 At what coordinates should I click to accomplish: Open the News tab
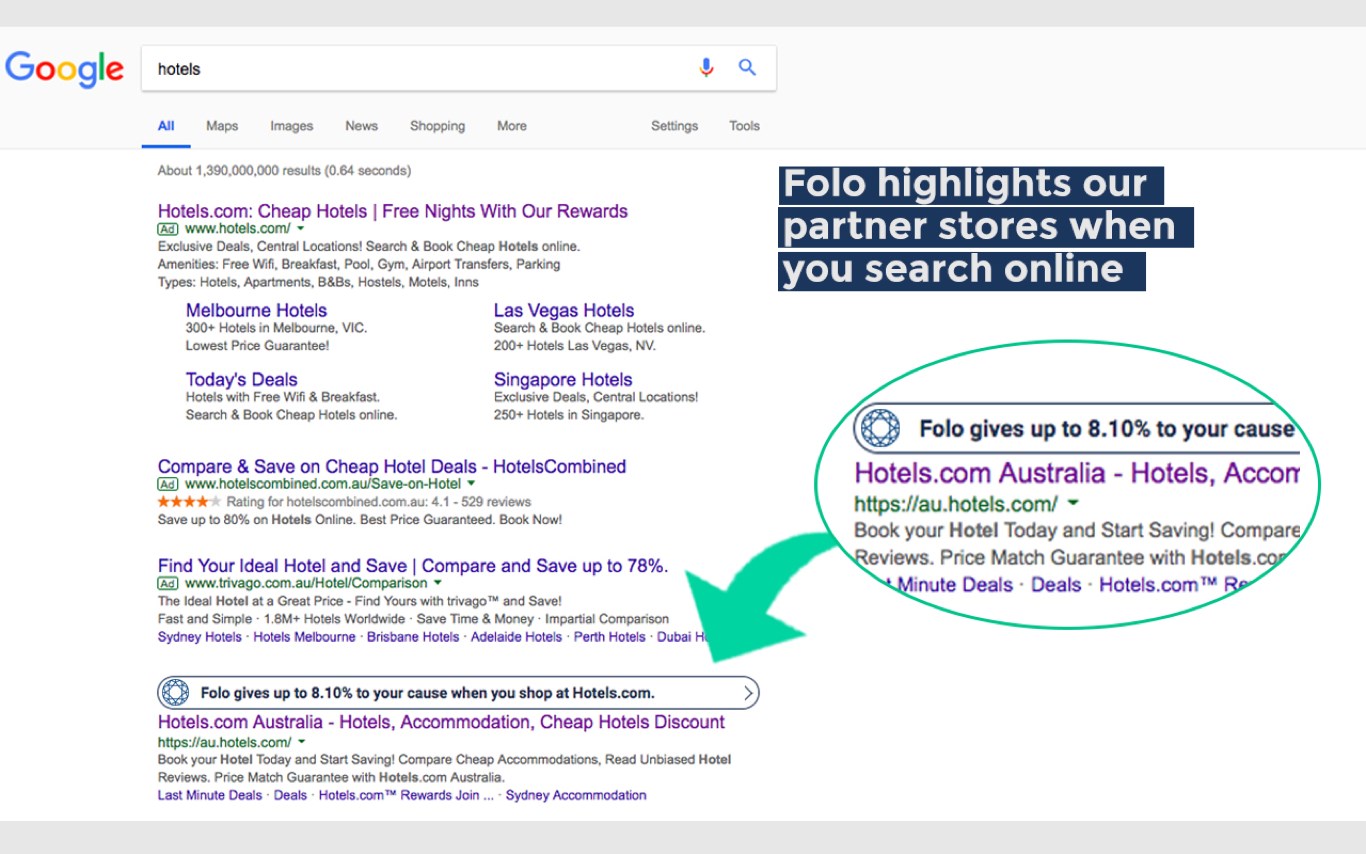point(362,126)
